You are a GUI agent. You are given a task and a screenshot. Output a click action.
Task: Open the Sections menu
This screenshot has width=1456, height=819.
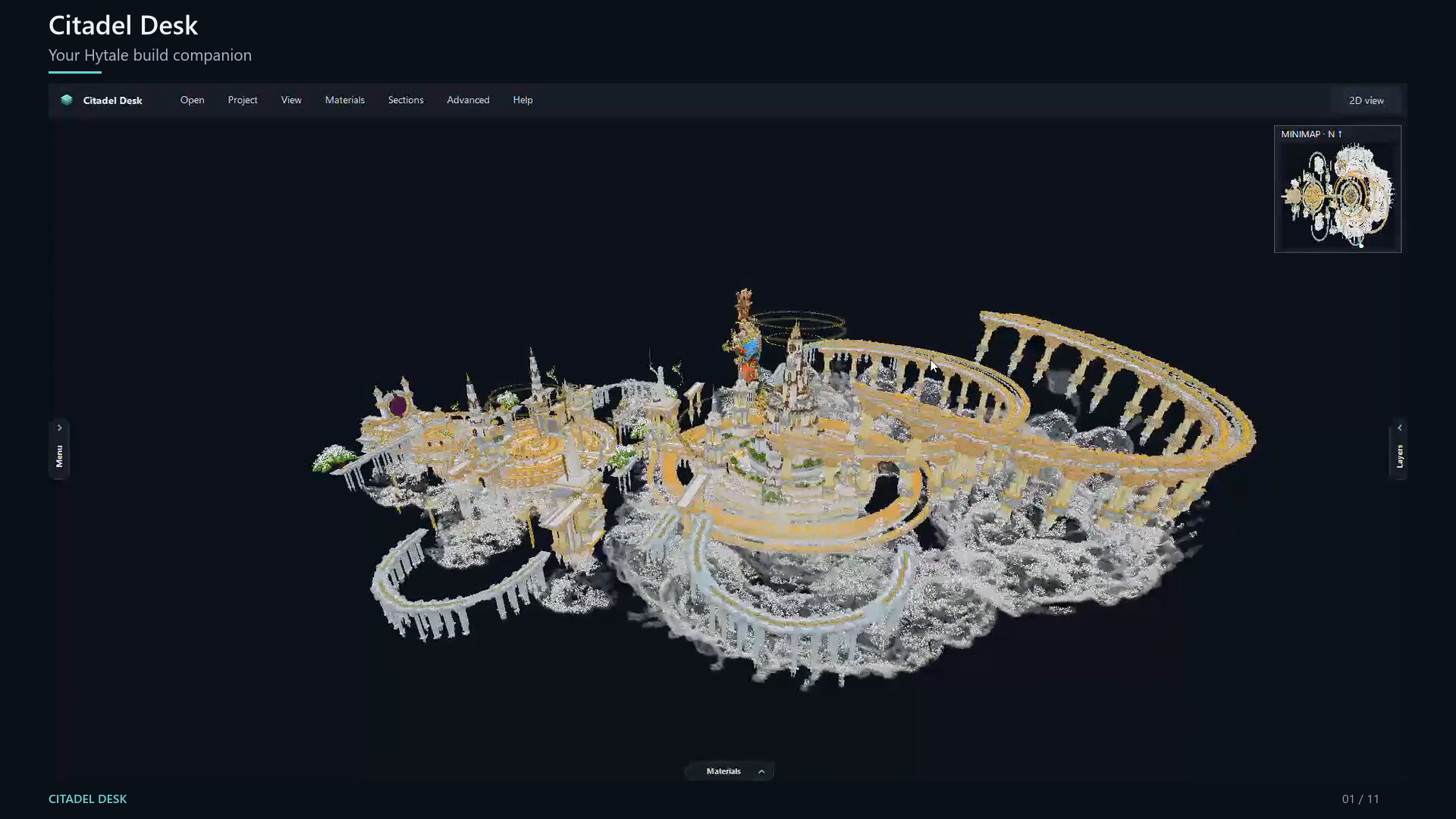[406, 100]
